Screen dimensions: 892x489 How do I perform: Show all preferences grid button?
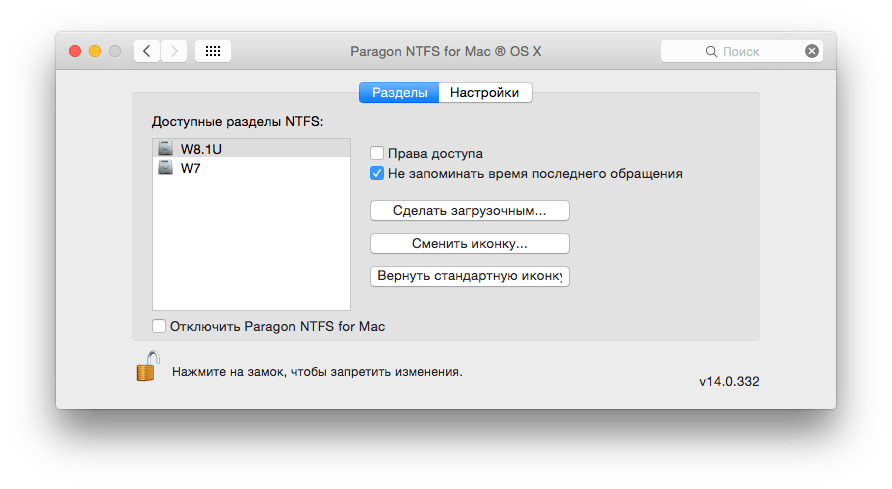[x=213, y=50]
